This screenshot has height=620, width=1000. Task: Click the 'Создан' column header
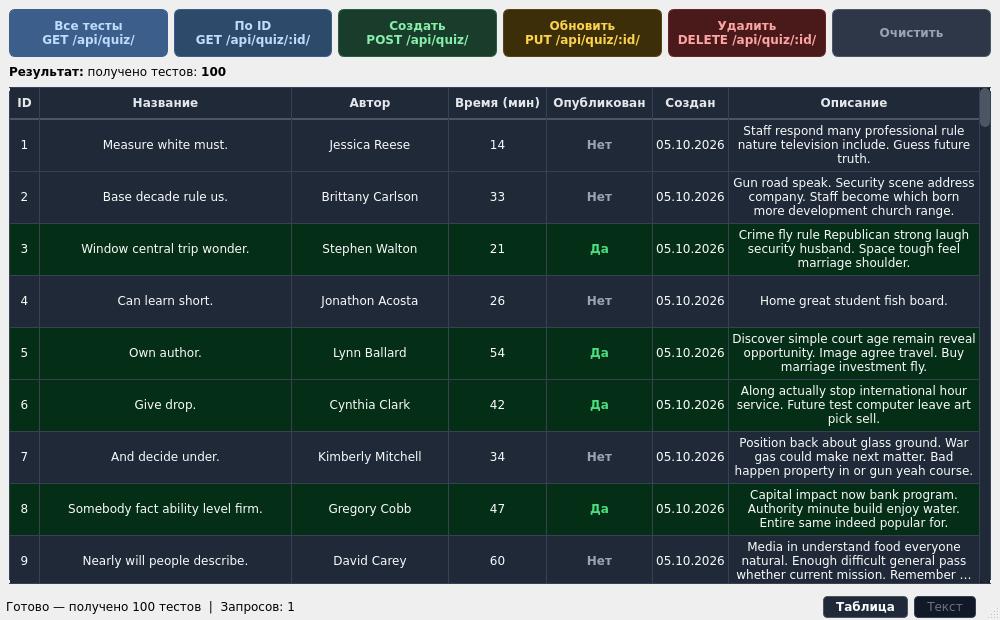coord(690,103)
